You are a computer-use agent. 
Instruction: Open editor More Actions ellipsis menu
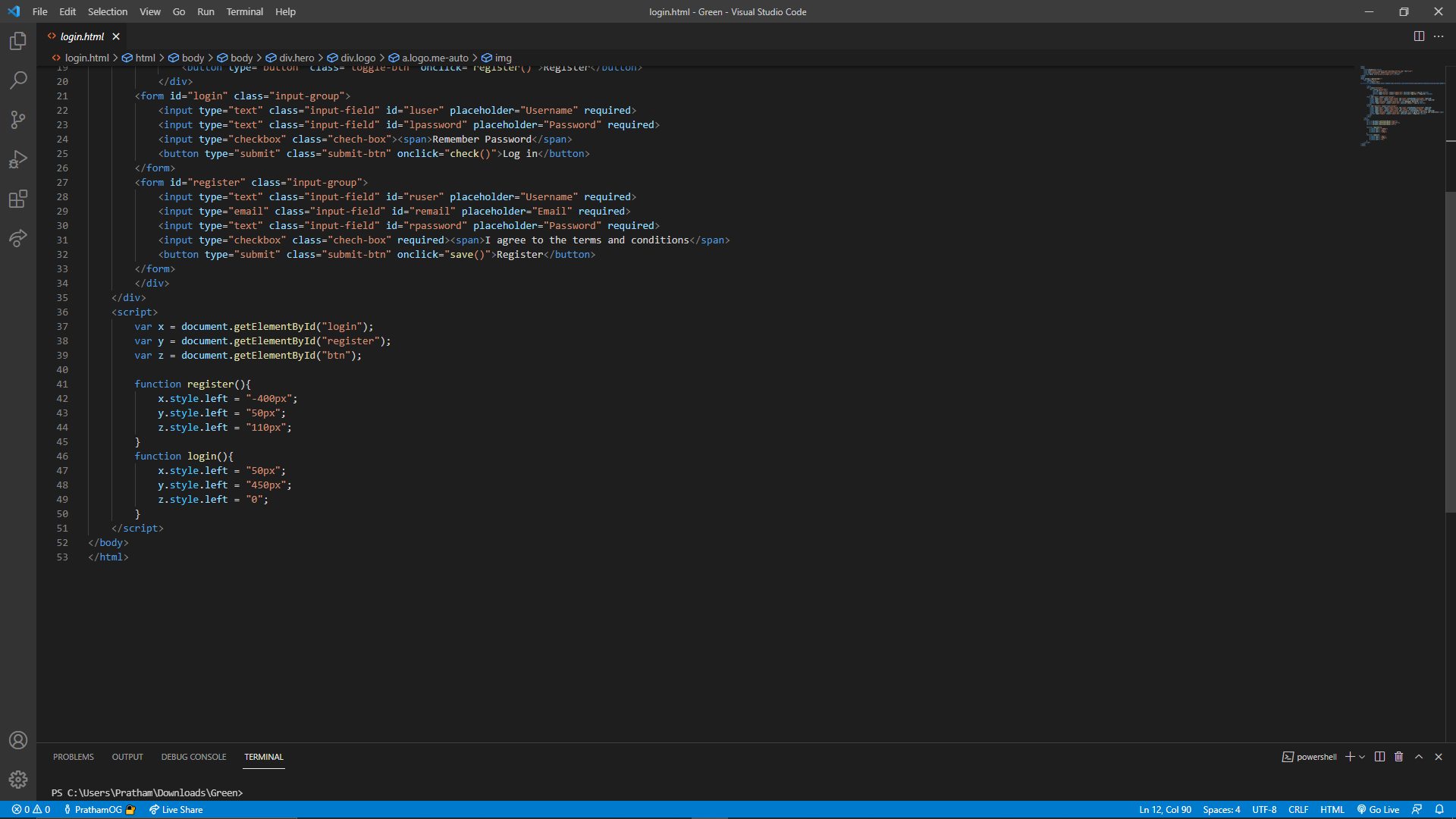1439,36
